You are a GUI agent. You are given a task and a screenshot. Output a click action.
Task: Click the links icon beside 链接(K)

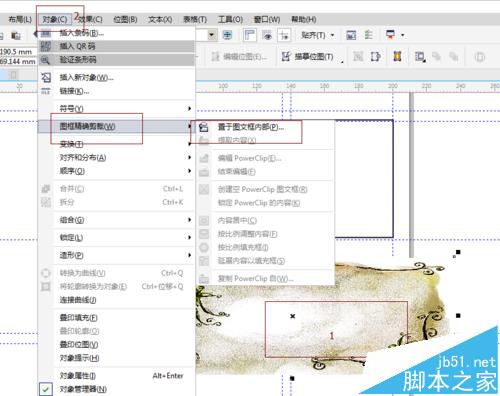[46, 91]
